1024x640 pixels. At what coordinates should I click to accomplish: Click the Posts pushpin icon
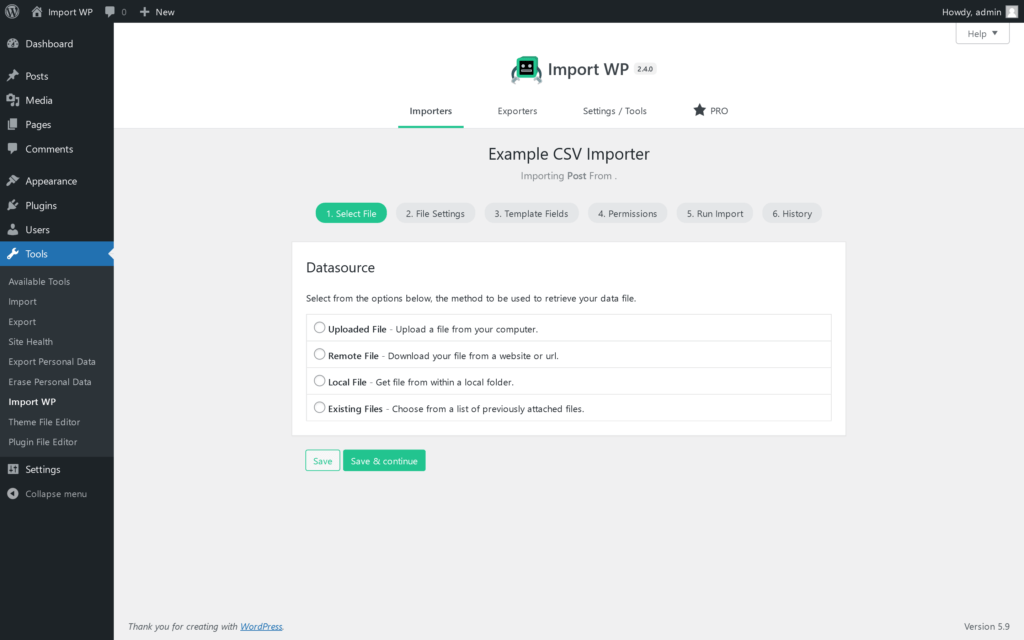pyautogui.click(x=13, y=76)
